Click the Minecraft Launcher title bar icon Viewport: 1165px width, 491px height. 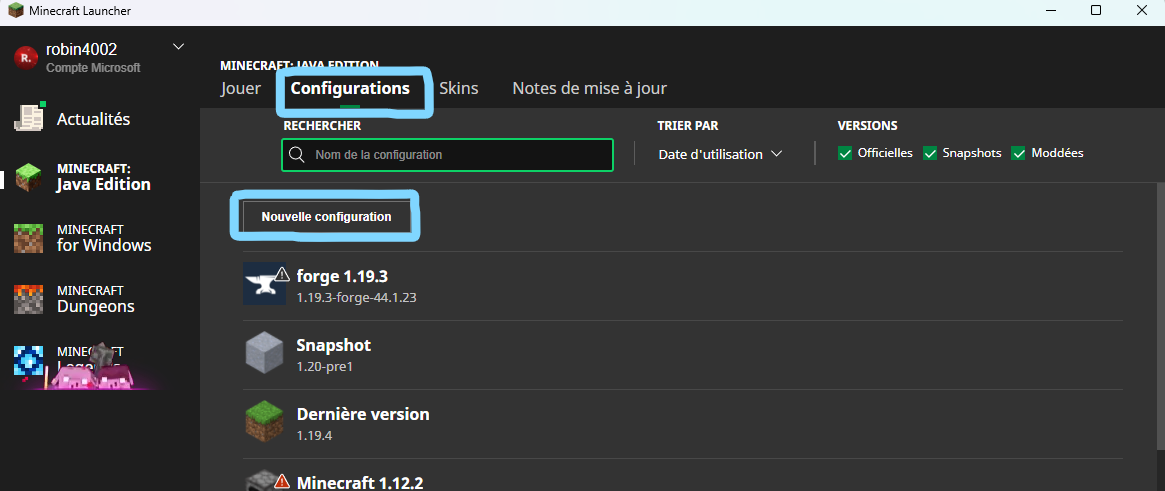[15, 10]
